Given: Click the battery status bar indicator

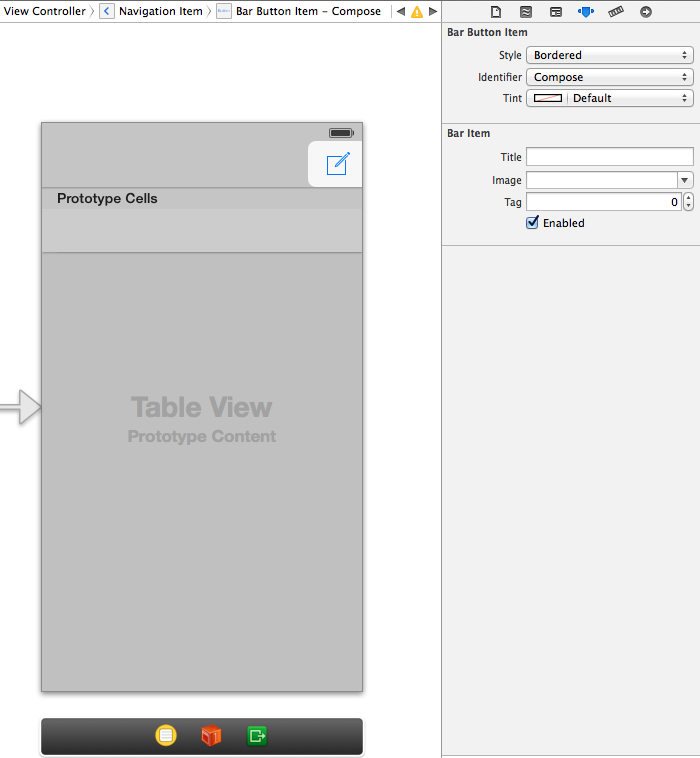Looking at the screenshot, I should (341, 133).
